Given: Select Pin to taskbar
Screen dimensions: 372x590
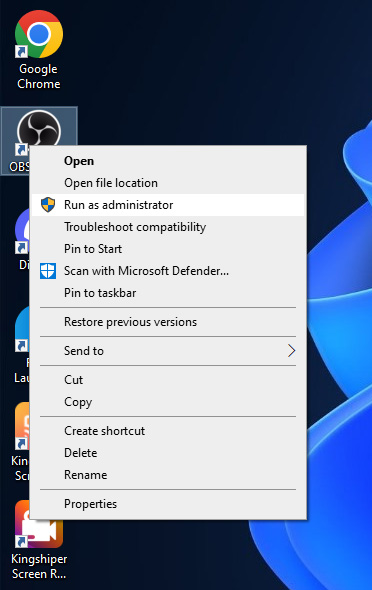Looking at the screenshot, I should pyautogui.click(x=168, y=293).
